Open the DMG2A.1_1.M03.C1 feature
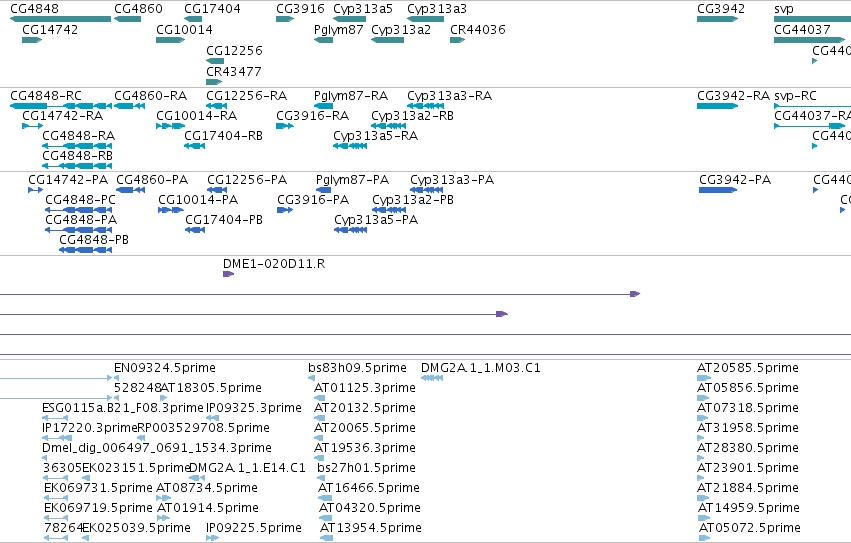Image resolution: width=851 pixels, height=543 pixels. click(481, 368)
